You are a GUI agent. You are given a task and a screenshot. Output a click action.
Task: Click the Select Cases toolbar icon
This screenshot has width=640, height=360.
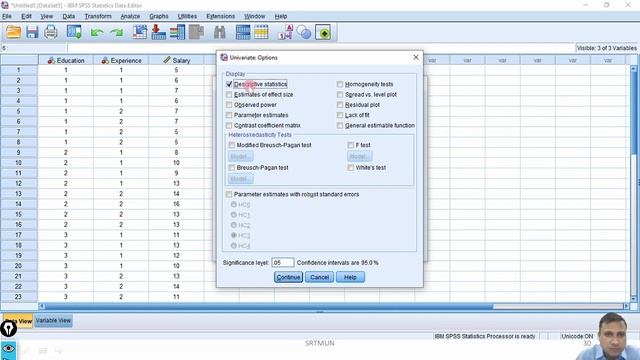click(x=262, y=32)
